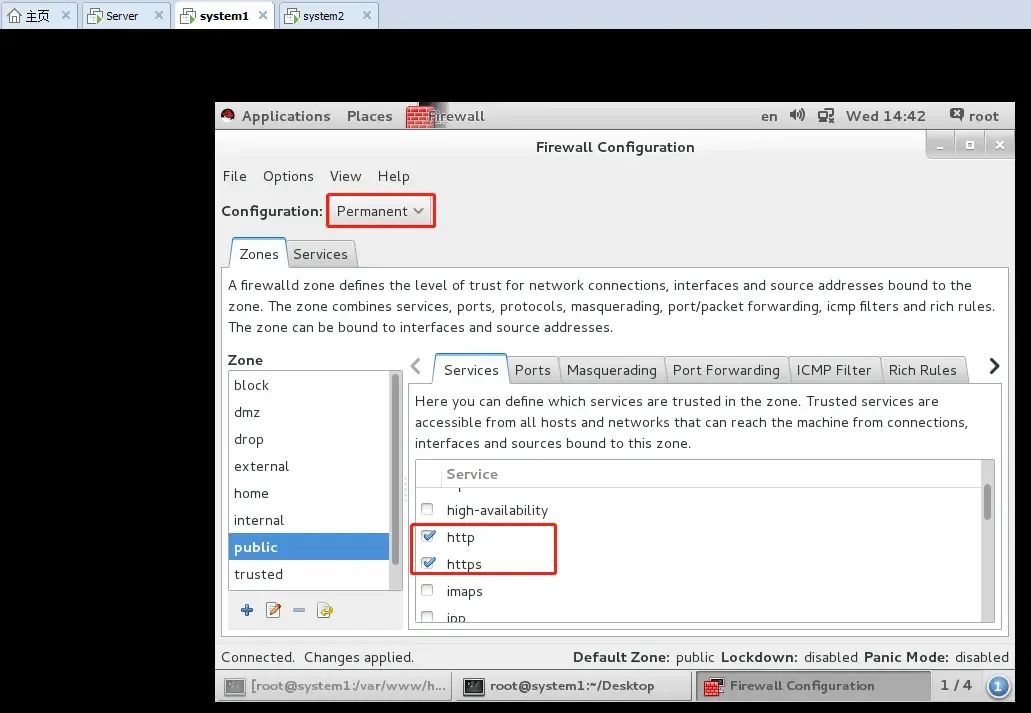Screen dimensions: 1031x713
Task: Select the zone Services sub-tab
Action: [x=471, y=370]
